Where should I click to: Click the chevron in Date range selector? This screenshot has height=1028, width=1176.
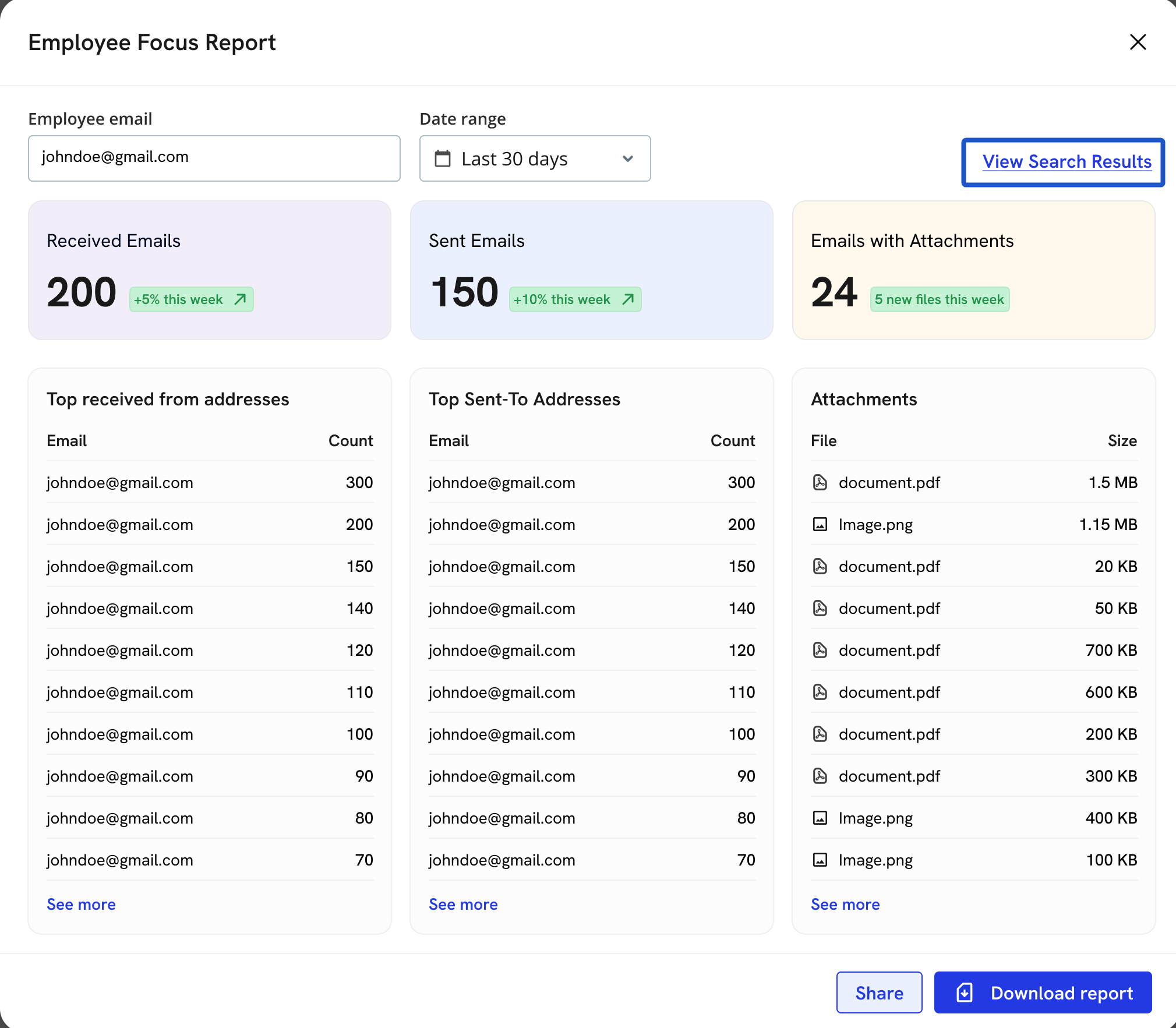click(628, 158)
